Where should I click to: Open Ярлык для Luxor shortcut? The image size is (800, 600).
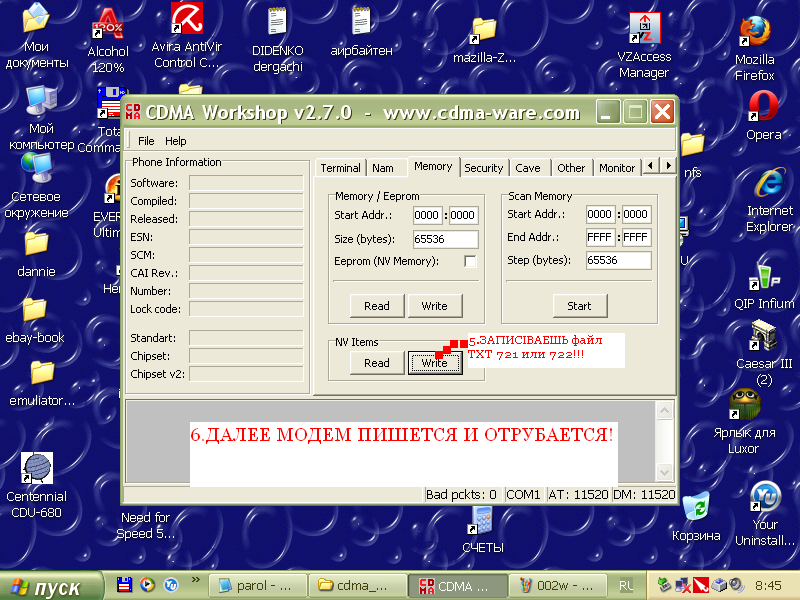[744, 422]
